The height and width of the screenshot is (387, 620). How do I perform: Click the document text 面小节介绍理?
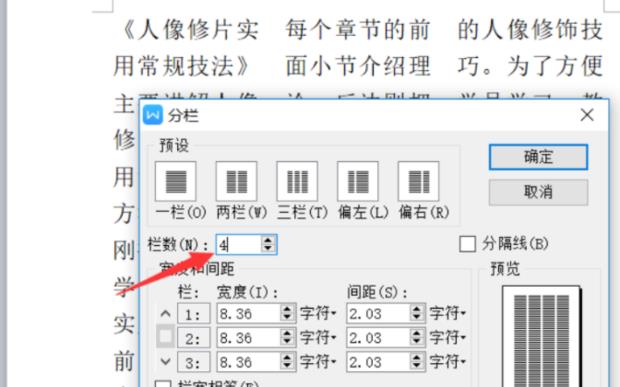tap(357, 66)
